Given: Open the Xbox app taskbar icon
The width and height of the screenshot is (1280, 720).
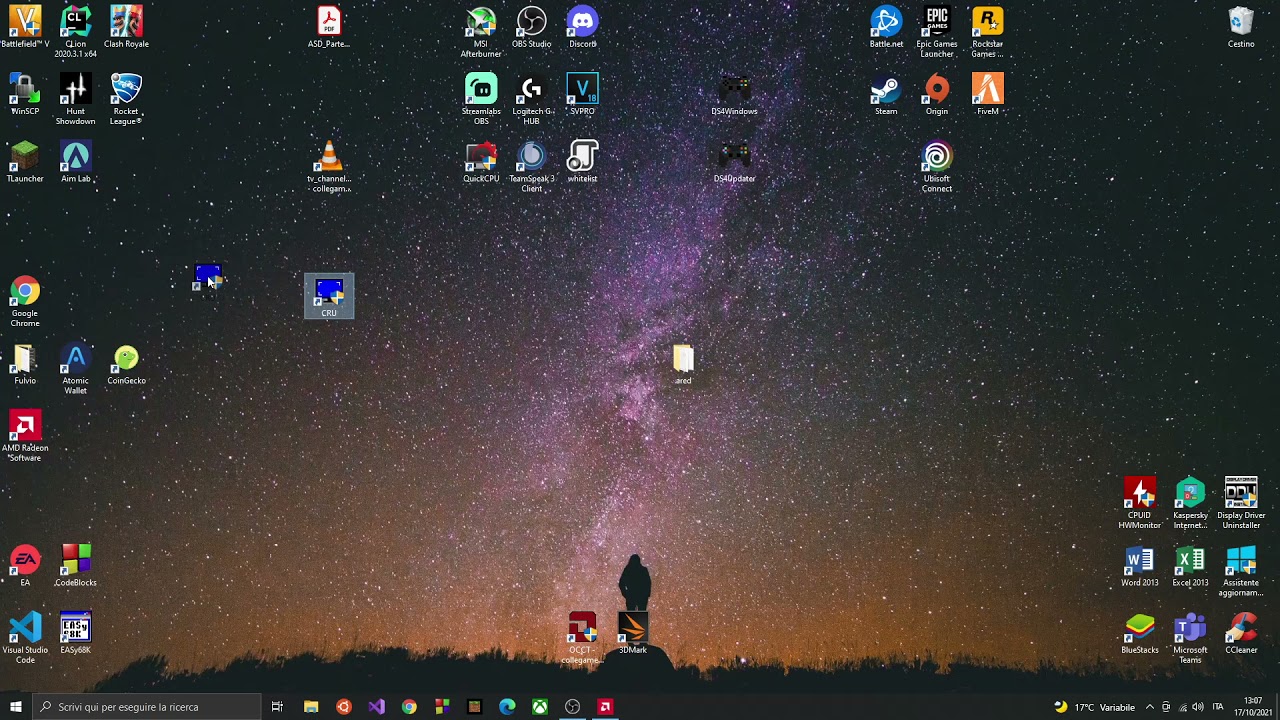Looking at the screenshot, I should tap(540, 707).
